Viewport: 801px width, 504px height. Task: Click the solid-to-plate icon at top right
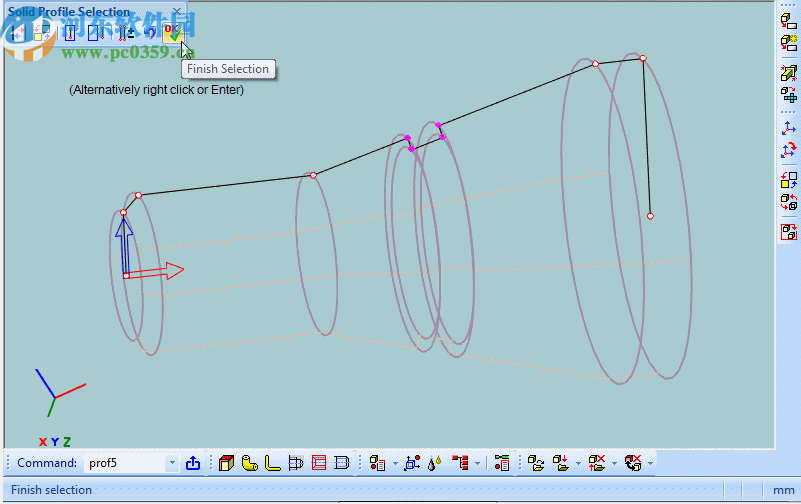click(789, 21)
